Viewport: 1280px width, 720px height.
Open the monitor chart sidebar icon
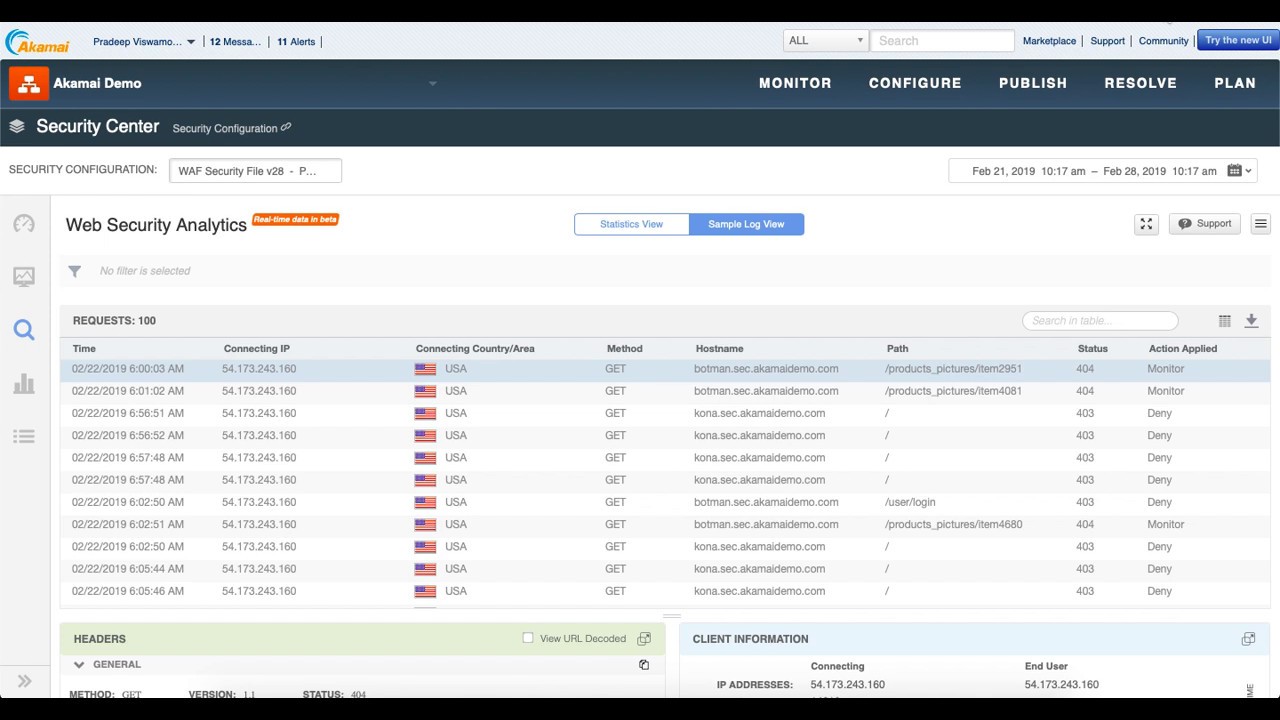(24, 277)
